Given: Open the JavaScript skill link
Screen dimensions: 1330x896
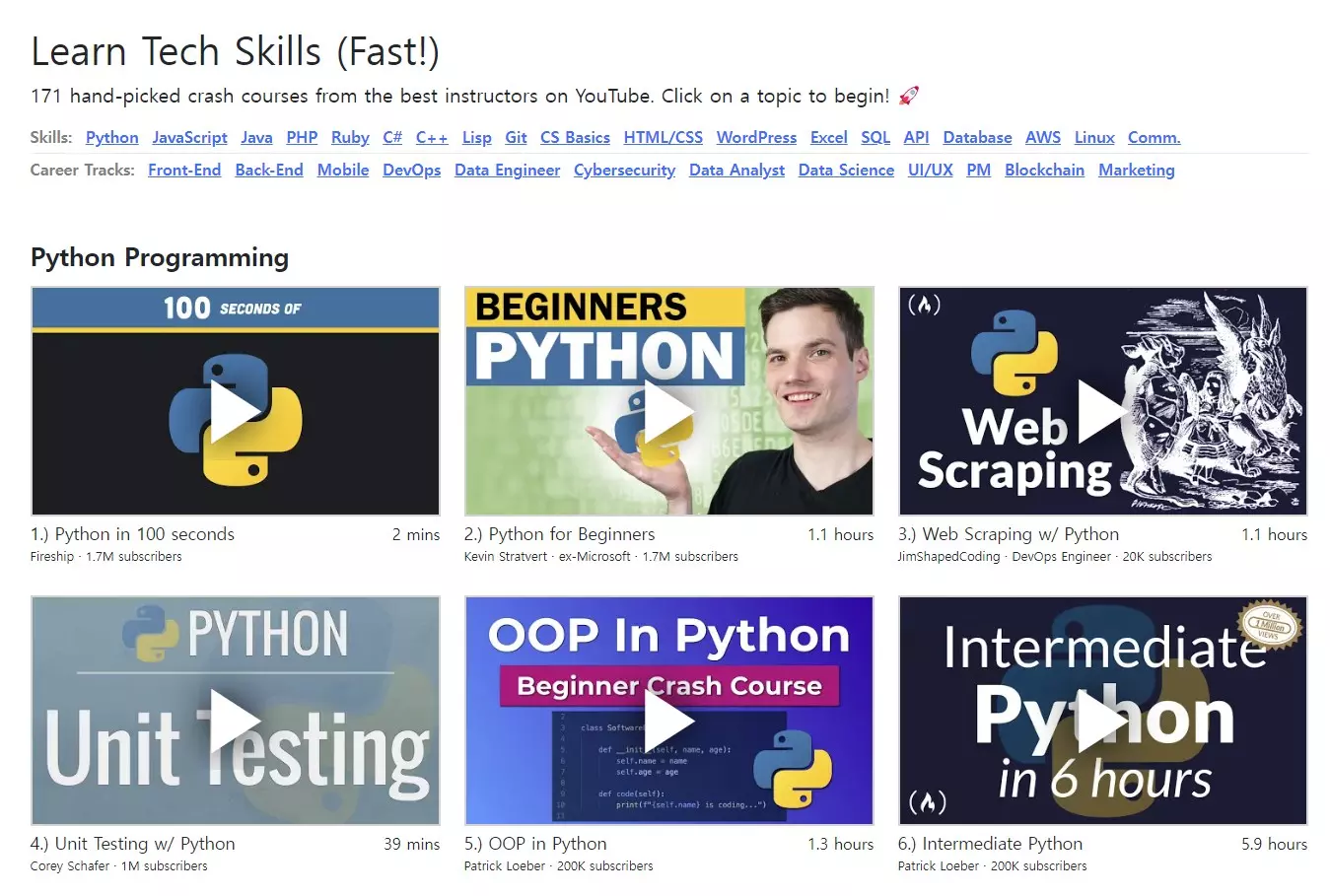Looking at the screenshot, I should [189, 137].
